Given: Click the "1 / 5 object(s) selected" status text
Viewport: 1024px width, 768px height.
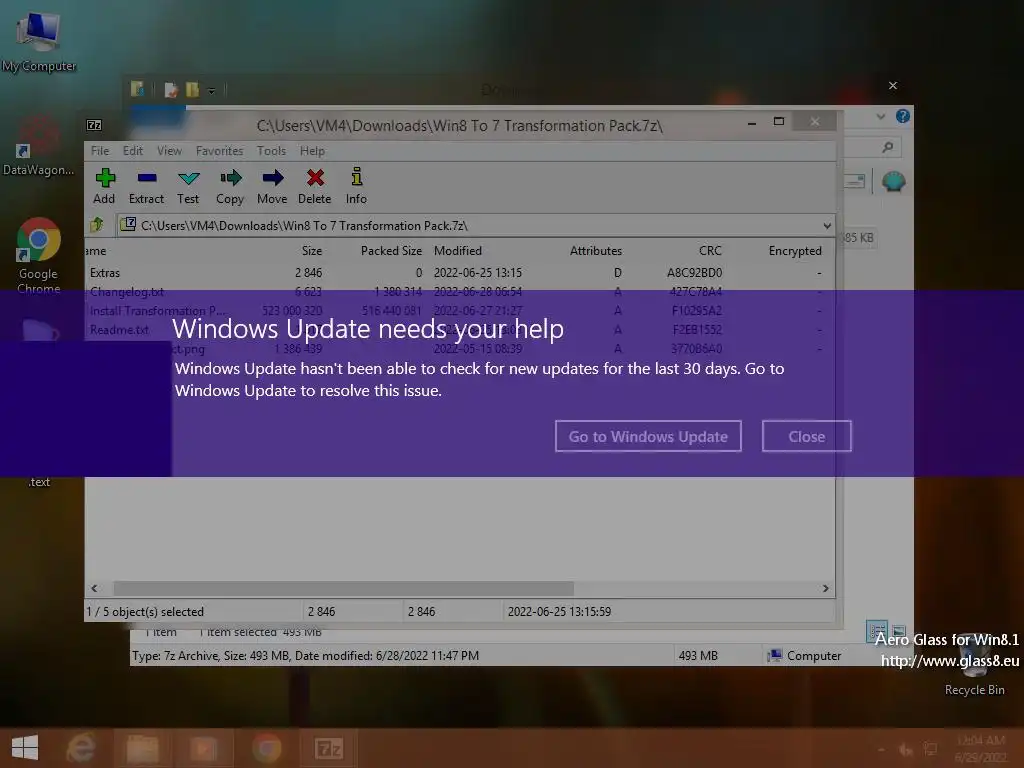Looking at the screenshot, I should (145, 612).
